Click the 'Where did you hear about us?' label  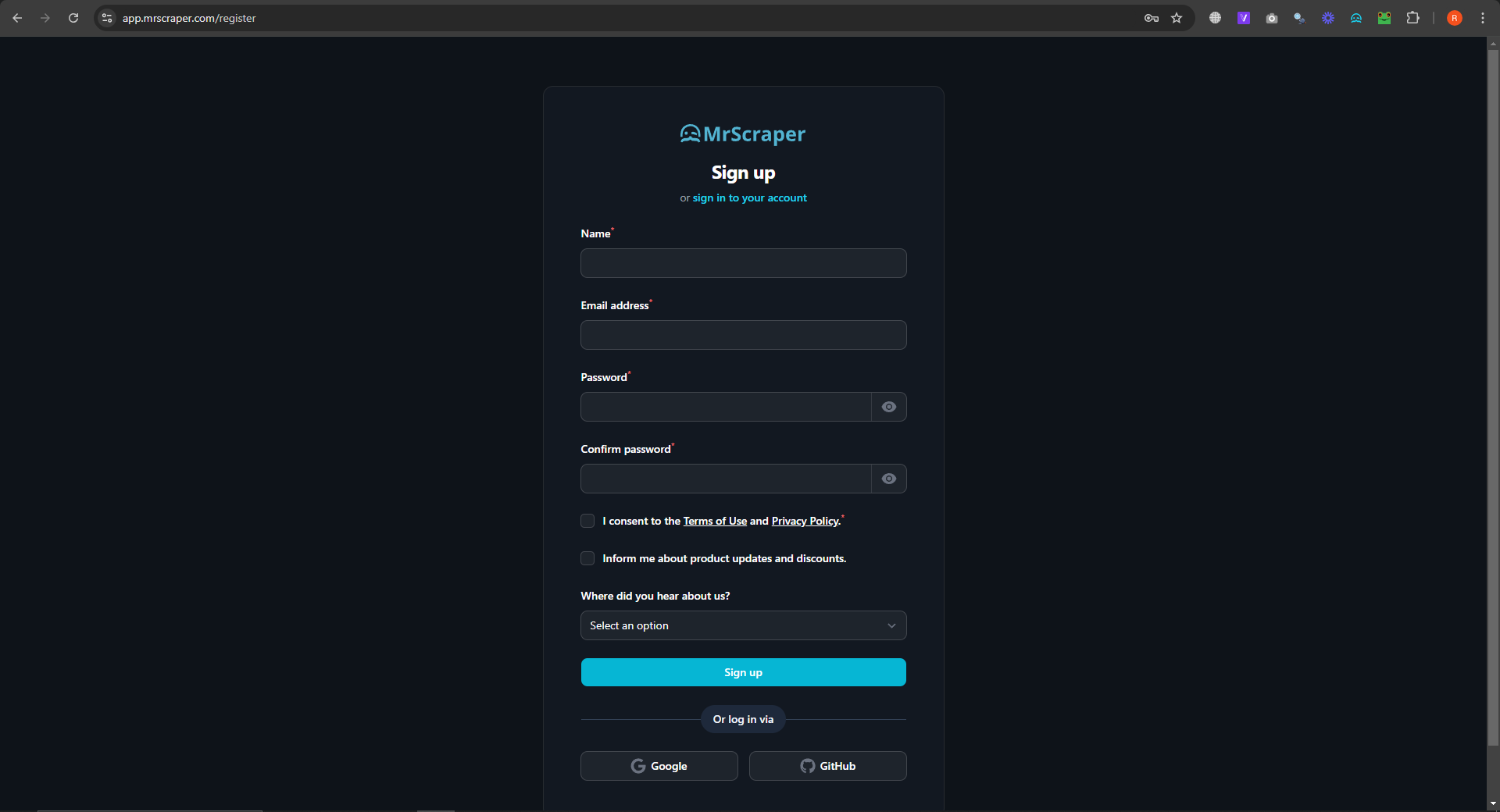pyautogui.click(x=655, y=596)
